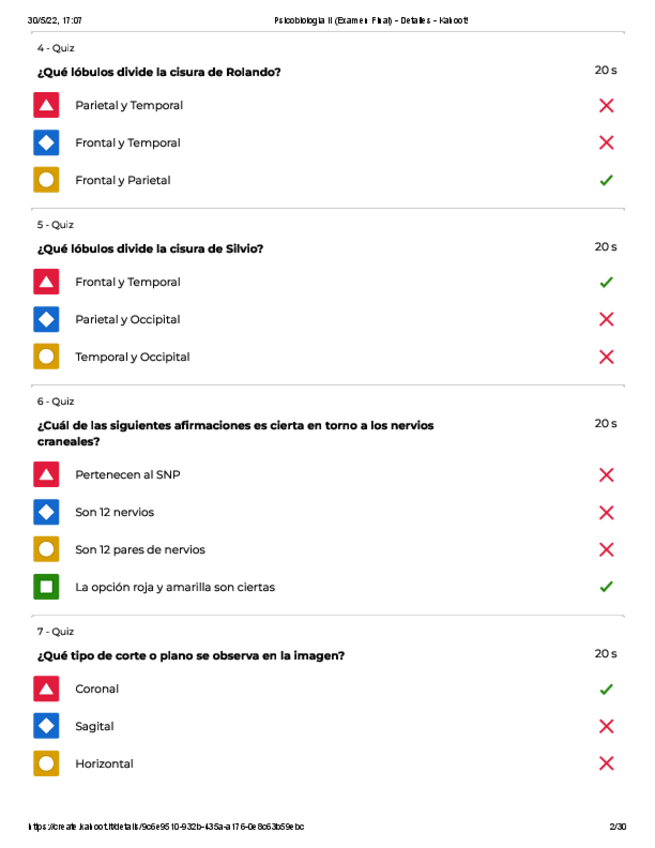Click the "6 - Quiz" label
The width and height of the screenshot is (655, 848).
[56, 401]
